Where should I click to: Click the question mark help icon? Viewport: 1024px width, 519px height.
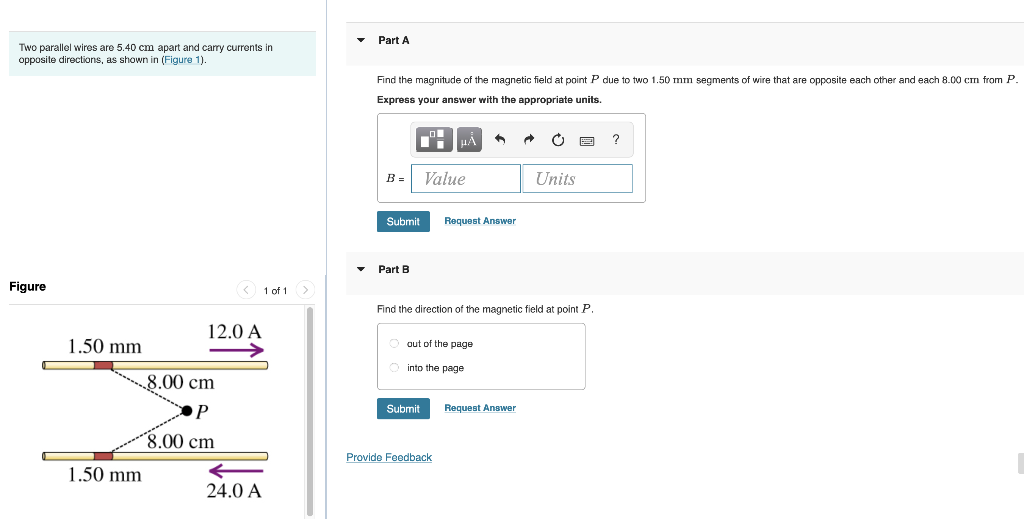pyautogui.click(x=616, y=140)
